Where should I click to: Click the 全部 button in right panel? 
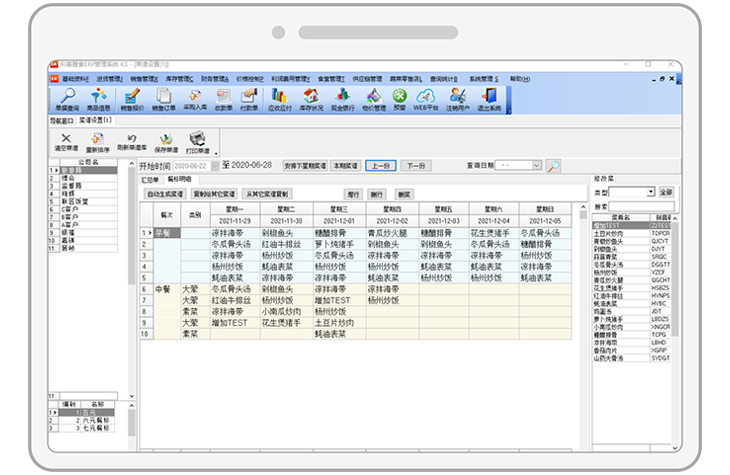[x=666, y=191]
